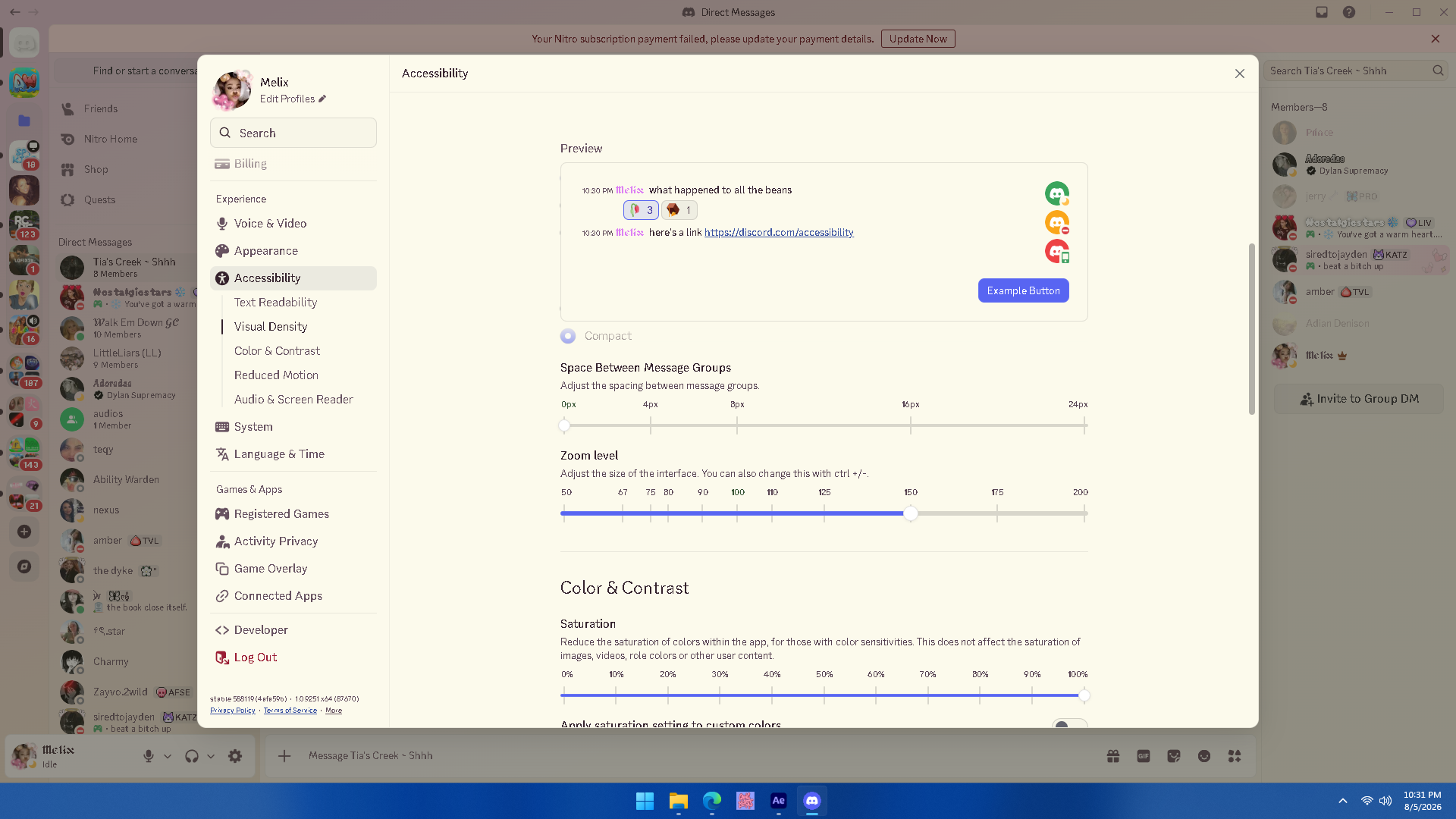Open the apps icon in message bar
This screenshot has height=819, width=1456.
pos(1235,756)
